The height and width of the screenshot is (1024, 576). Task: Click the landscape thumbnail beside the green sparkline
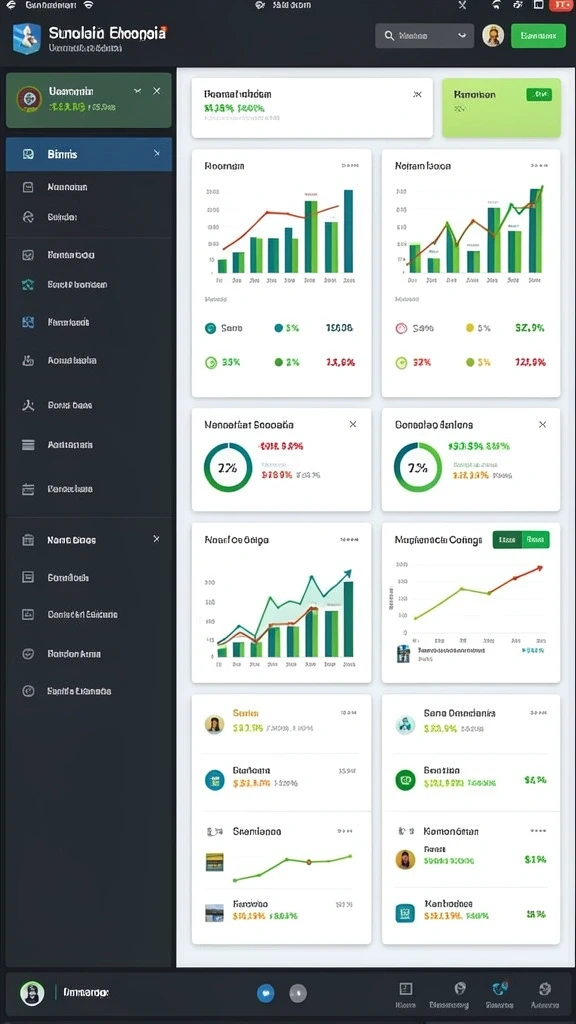coord(215,861)
